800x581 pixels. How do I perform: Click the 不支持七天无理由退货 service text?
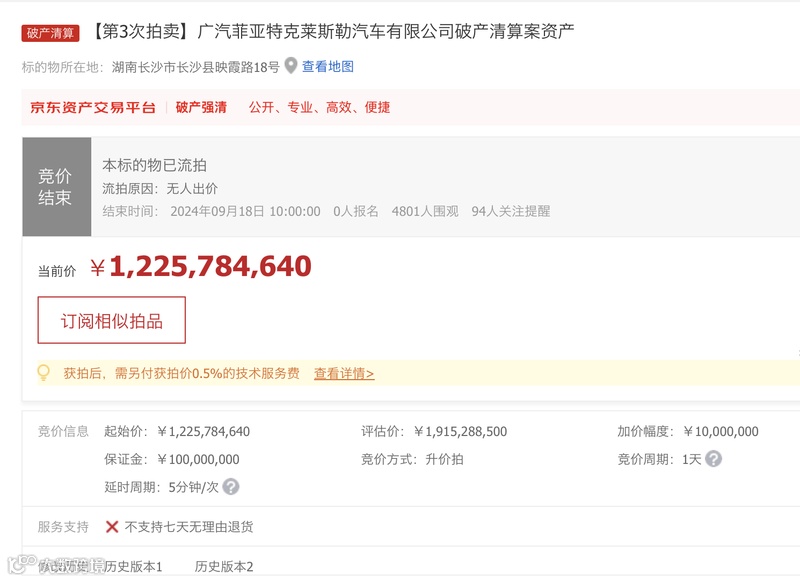pyautogui.click(x=189, y=526)
